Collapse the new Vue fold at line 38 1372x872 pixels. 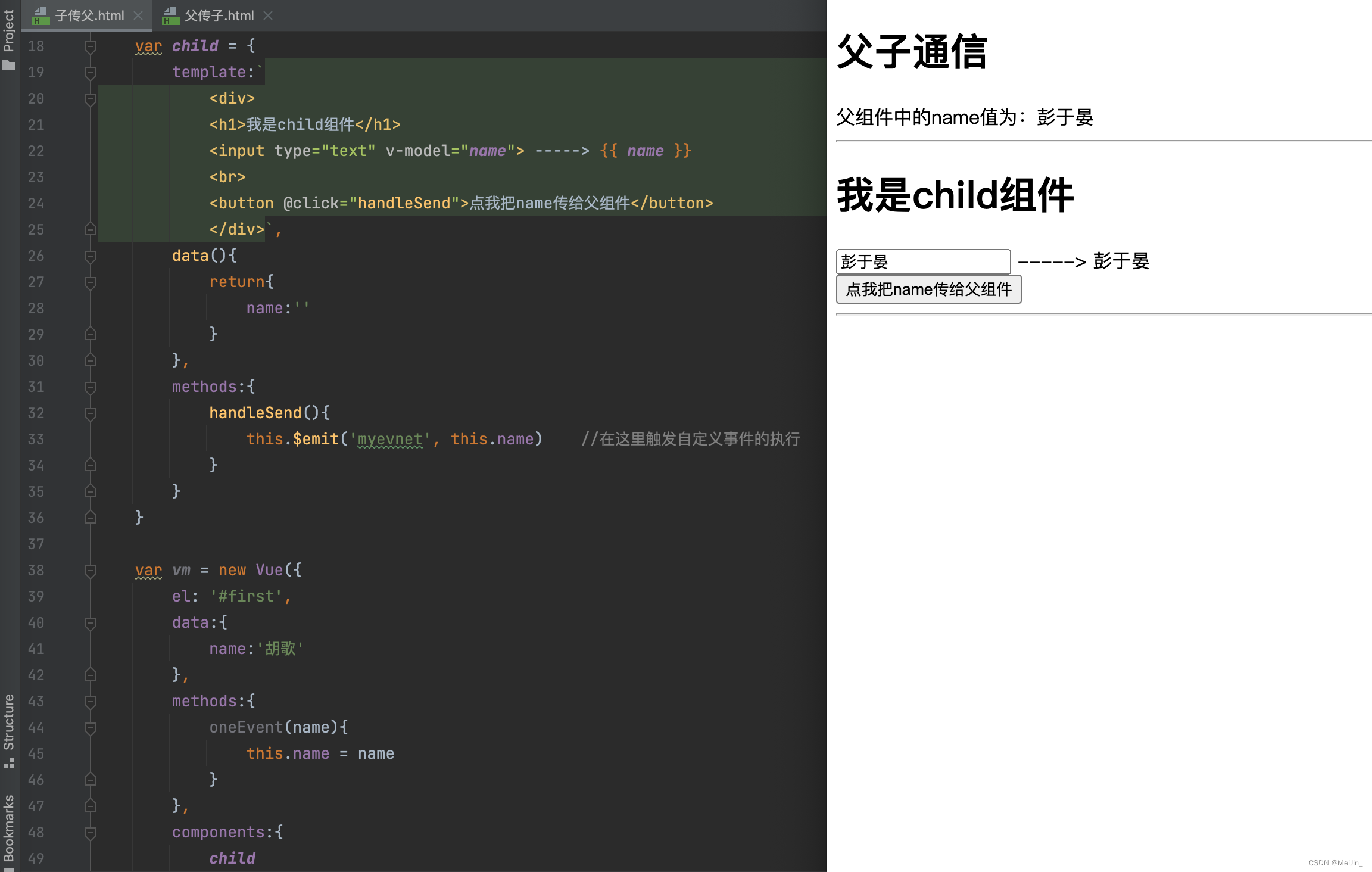click(x=91, y=571)
